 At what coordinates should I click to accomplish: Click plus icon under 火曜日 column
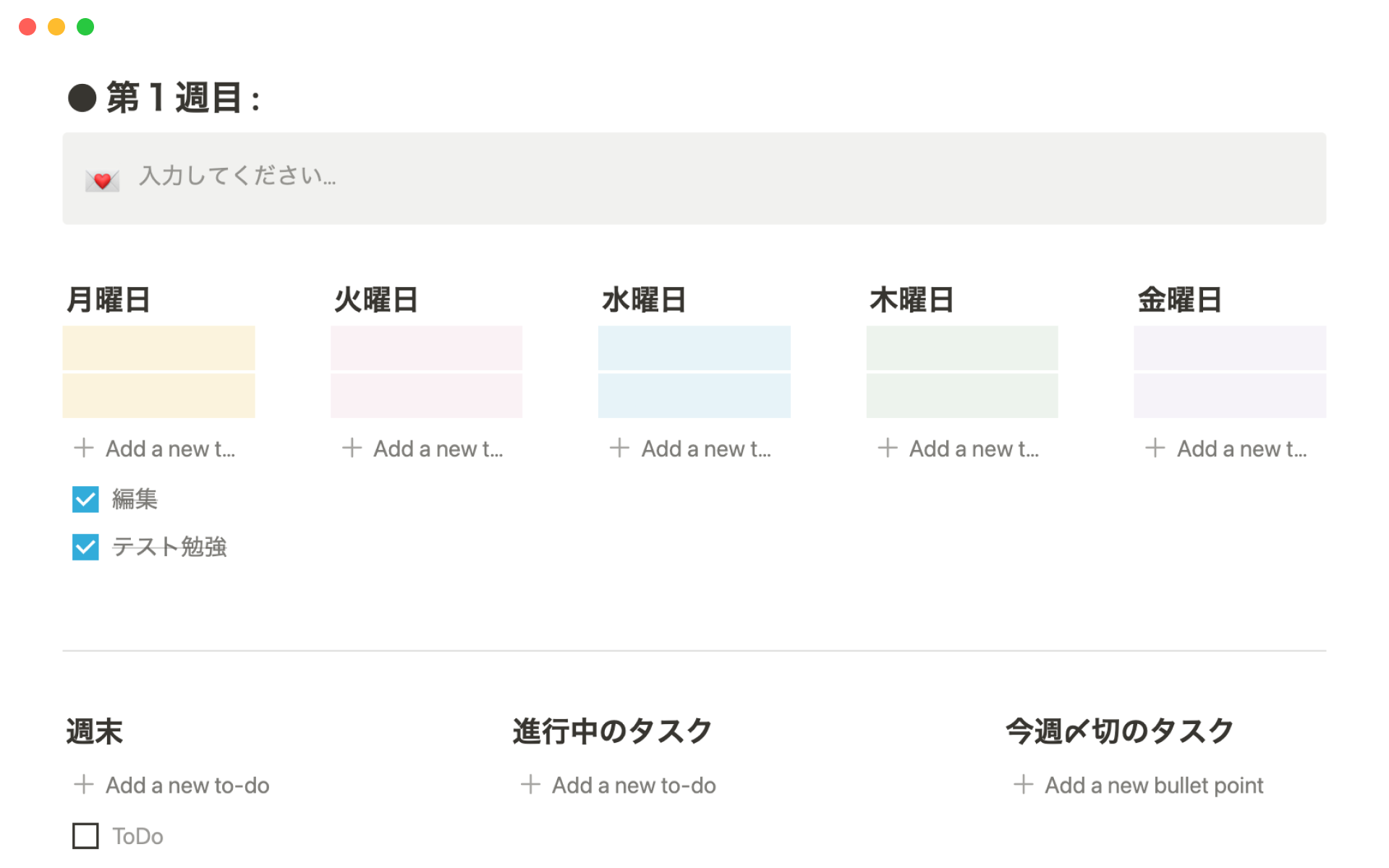click(x=352, y=448)
